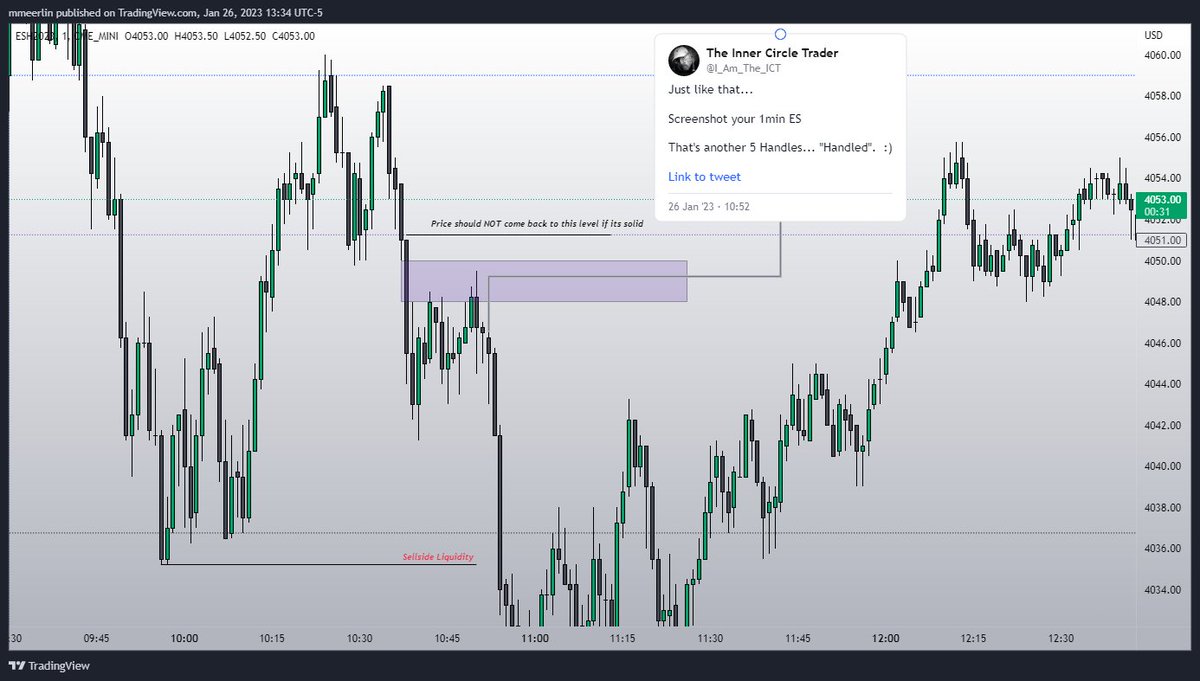The width and height of the screenshot is (1200, 681).
Task: Click the C4053.00 close value in legend
Action: click(x=292, y=36)
